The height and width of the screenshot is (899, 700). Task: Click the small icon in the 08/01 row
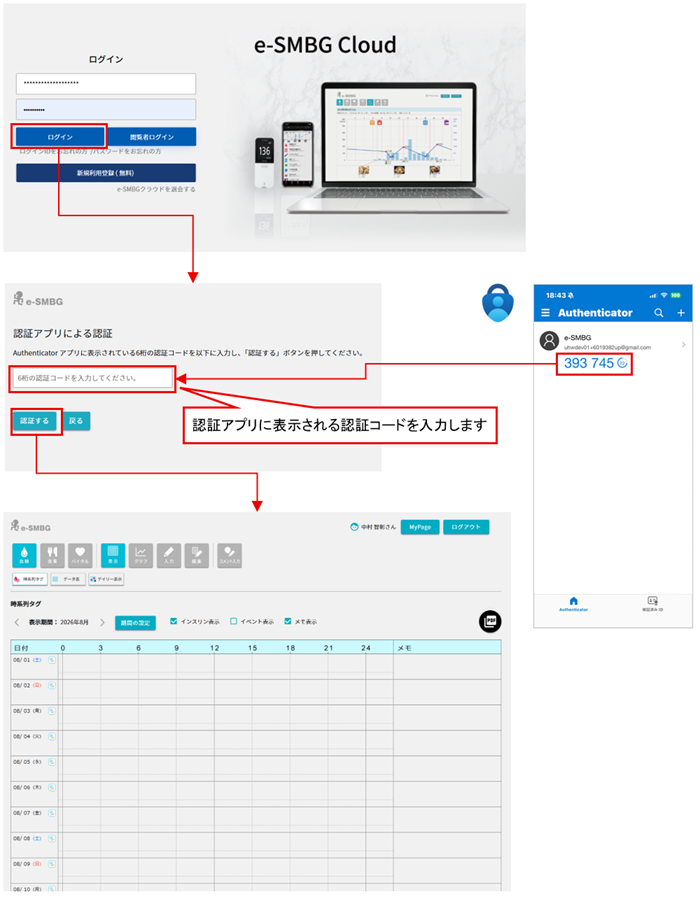point(52,660)
